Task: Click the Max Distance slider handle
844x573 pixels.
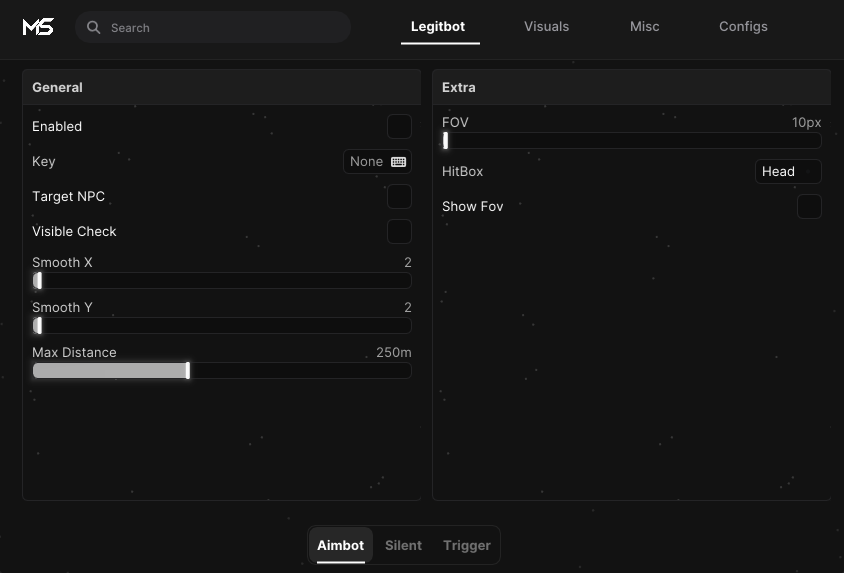Action: (188, 371)
